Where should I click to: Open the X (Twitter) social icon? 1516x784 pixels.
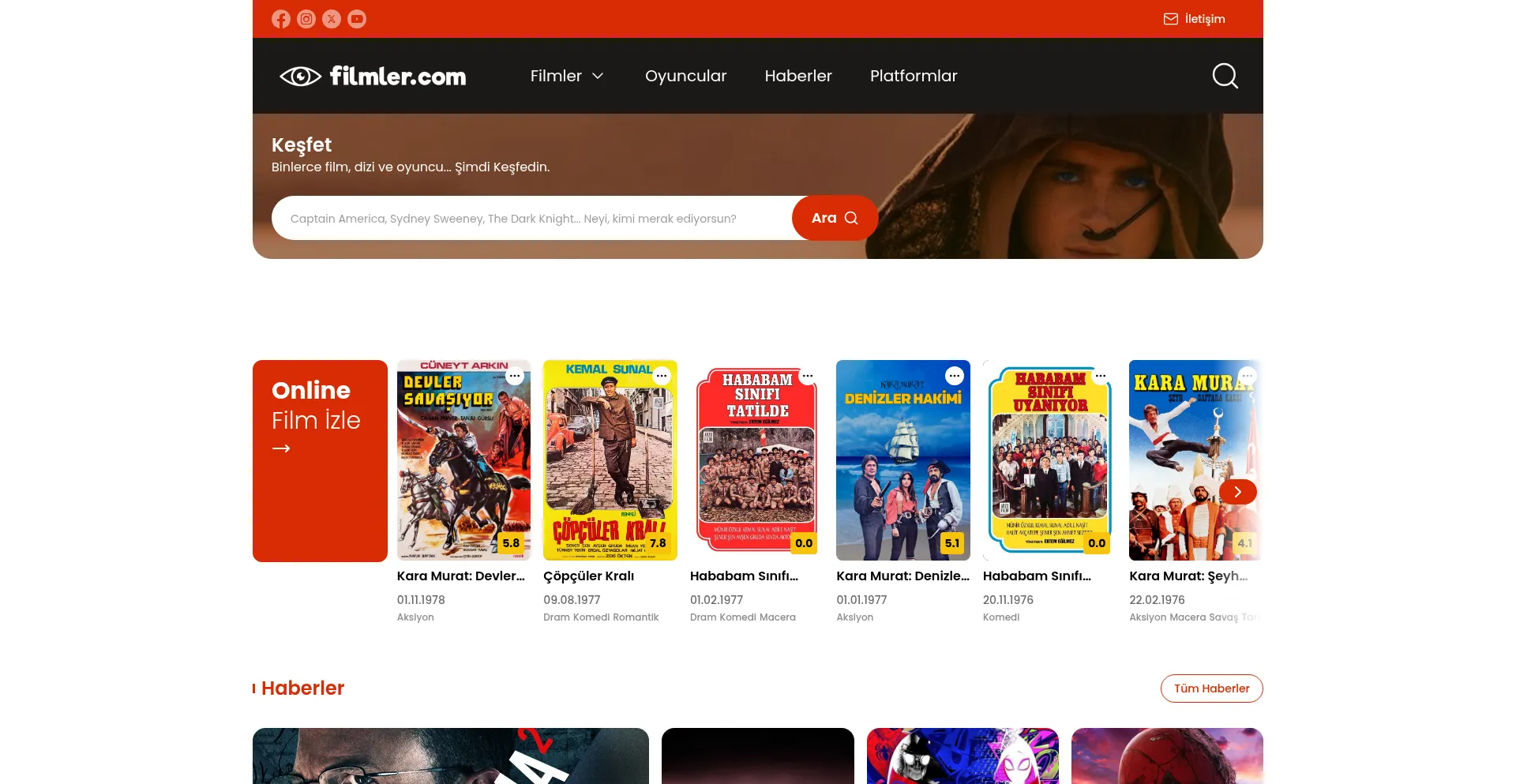[x=332, y=19]
